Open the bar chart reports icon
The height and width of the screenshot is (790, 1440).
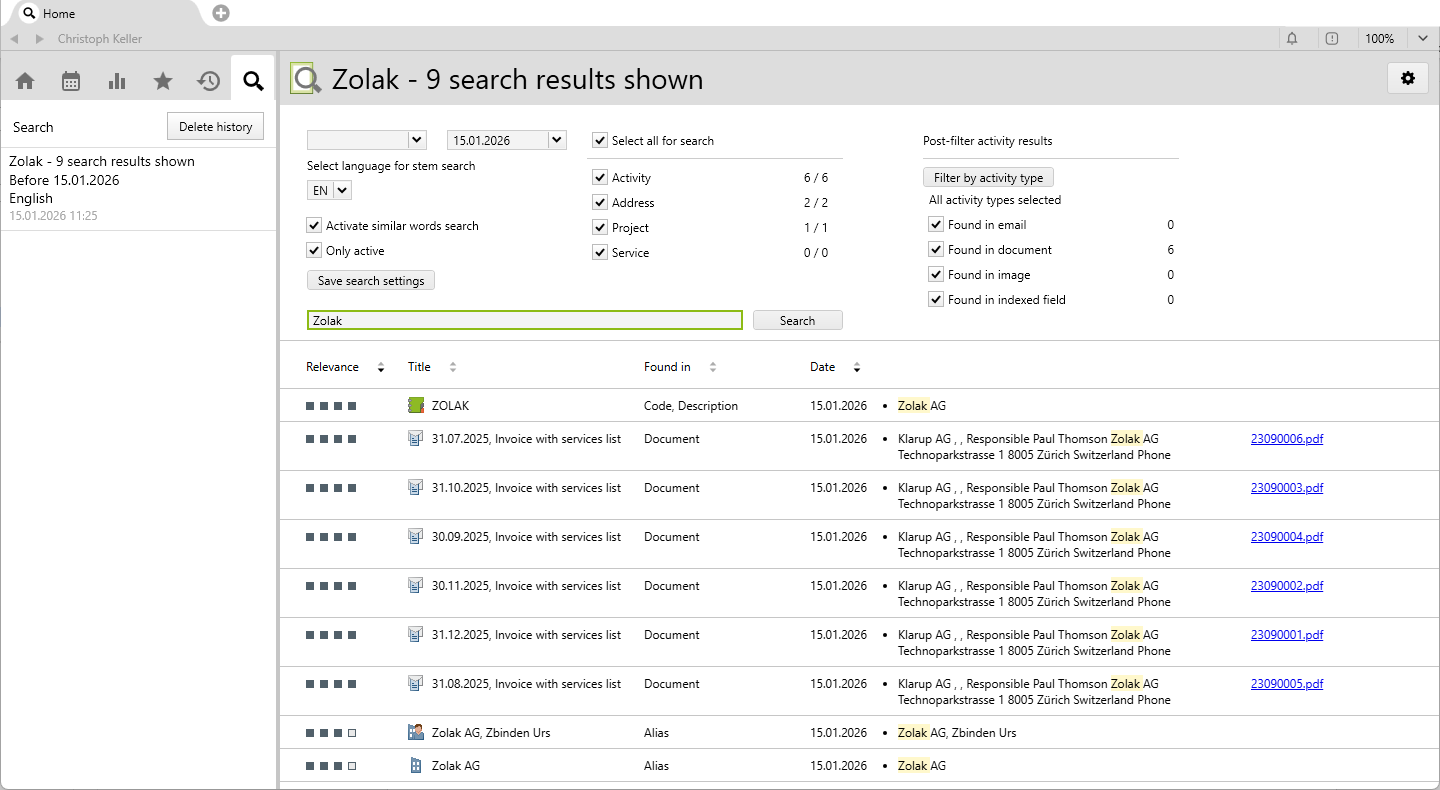(117, 81)
